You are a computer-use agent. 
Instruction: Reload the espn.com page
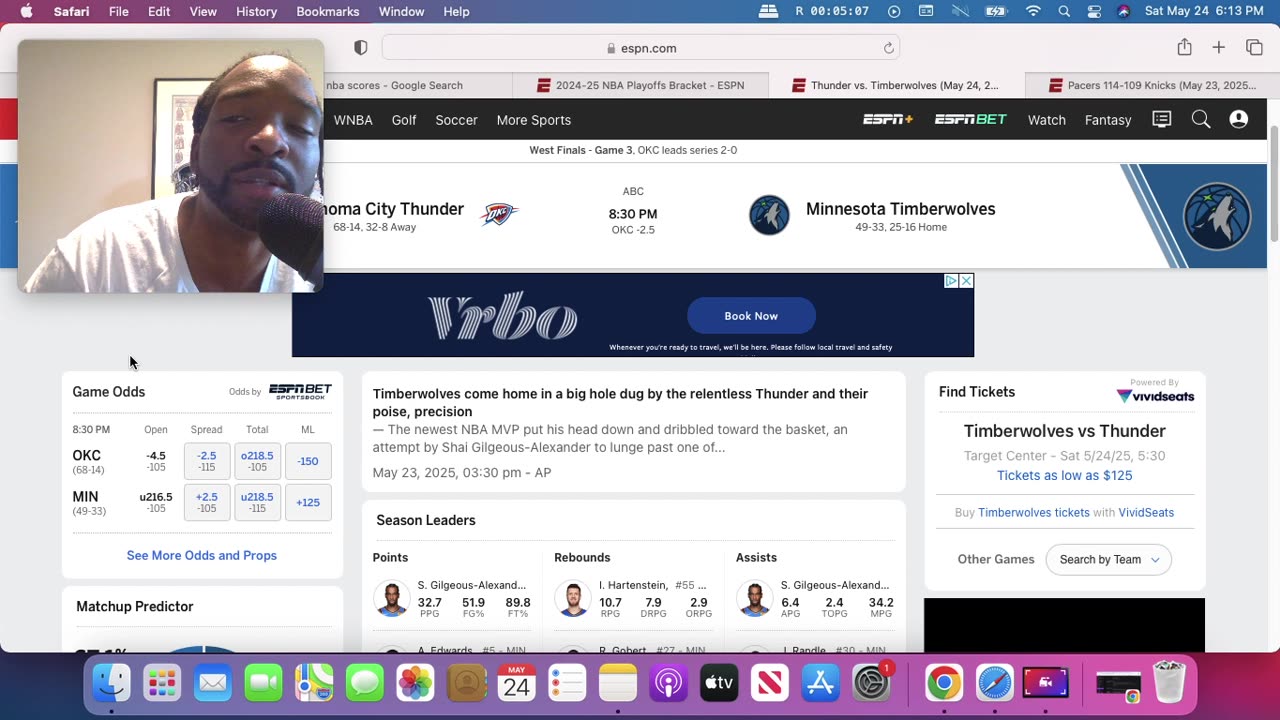[x=888, y=48]
